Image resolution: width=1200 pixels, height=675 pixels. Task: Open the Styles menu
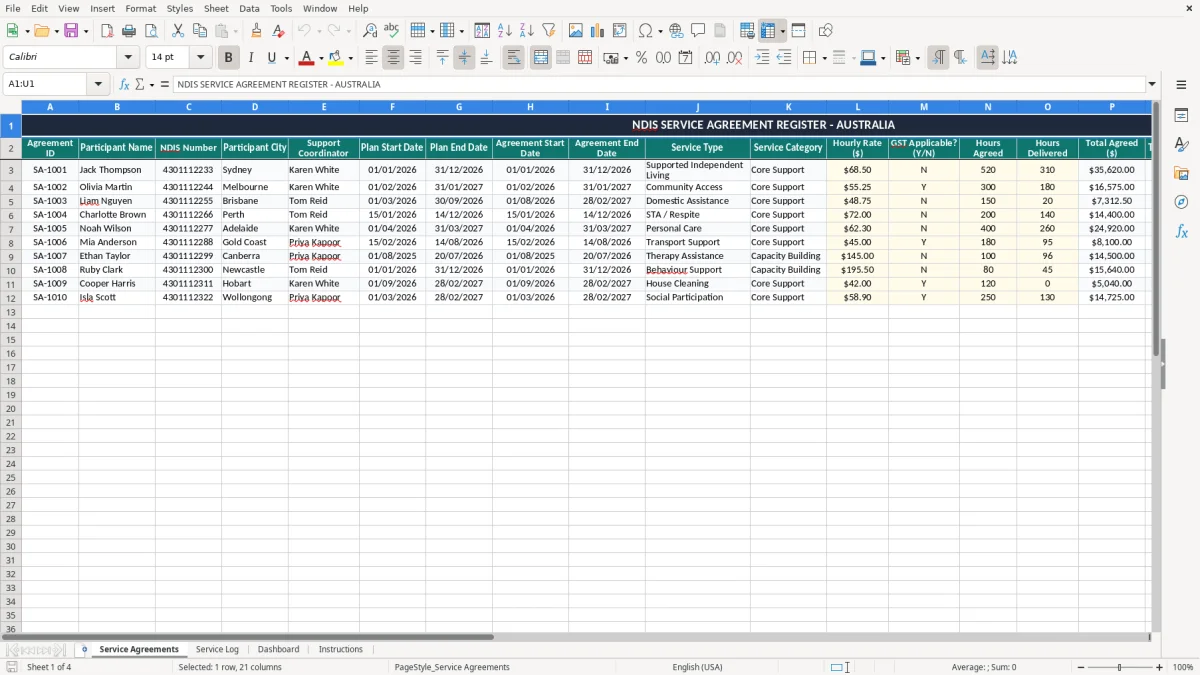pos(180,8)
